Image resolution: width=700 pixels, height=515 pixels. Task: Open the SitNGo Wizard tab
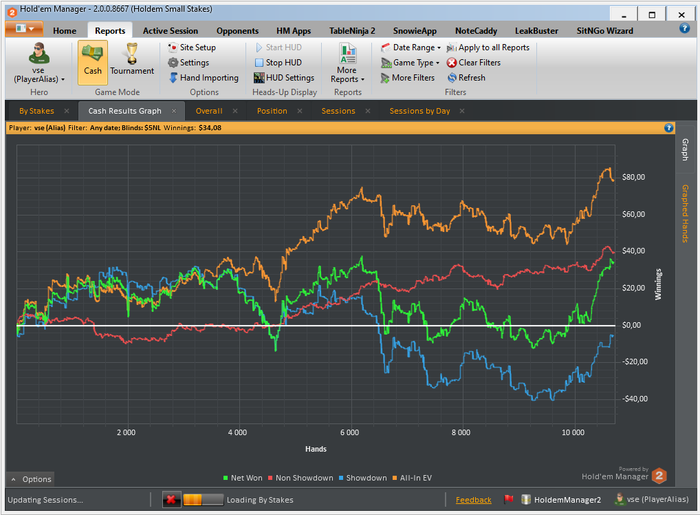point(604,31)
